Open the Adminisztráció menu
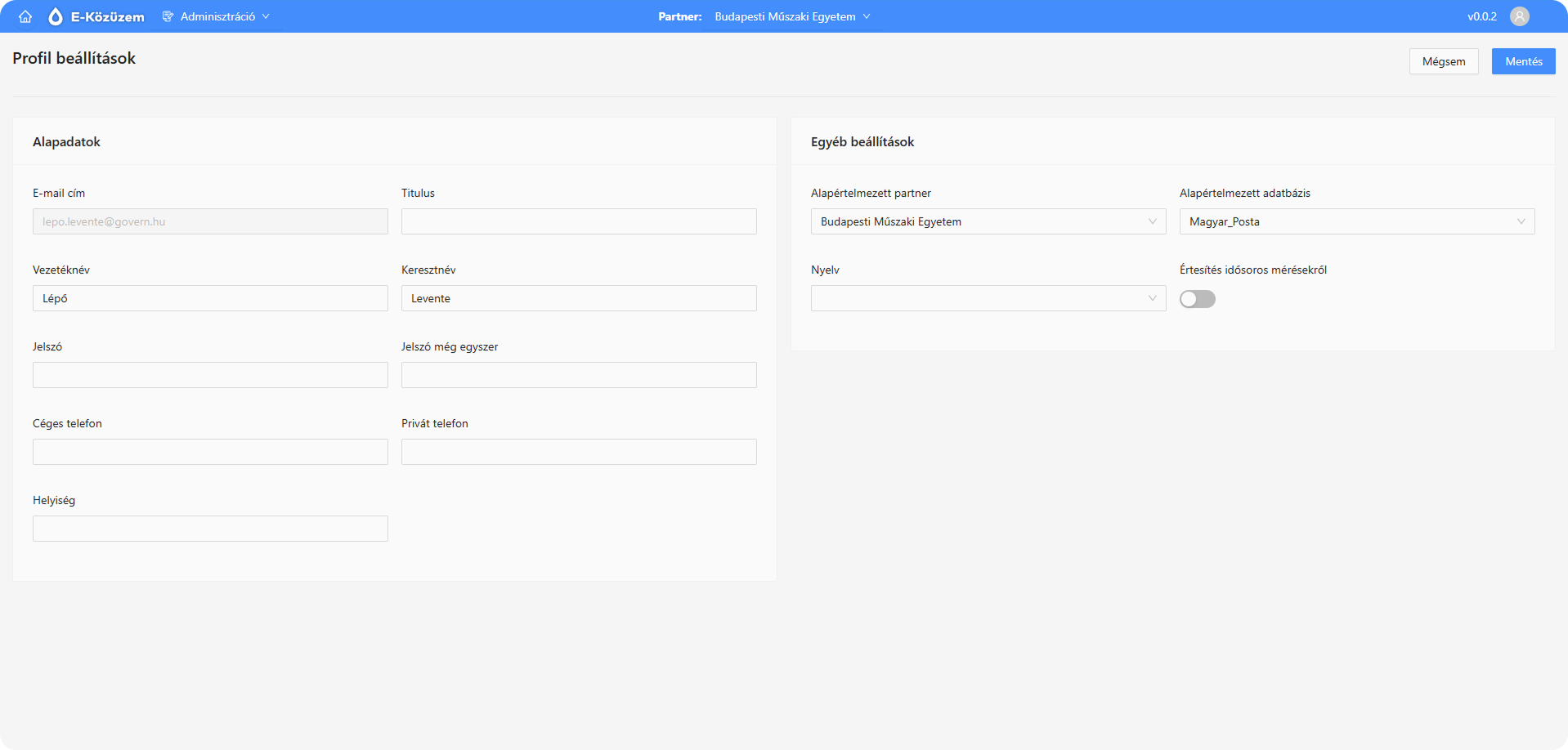Screen dimensions: 1568x750 [217, 16]
